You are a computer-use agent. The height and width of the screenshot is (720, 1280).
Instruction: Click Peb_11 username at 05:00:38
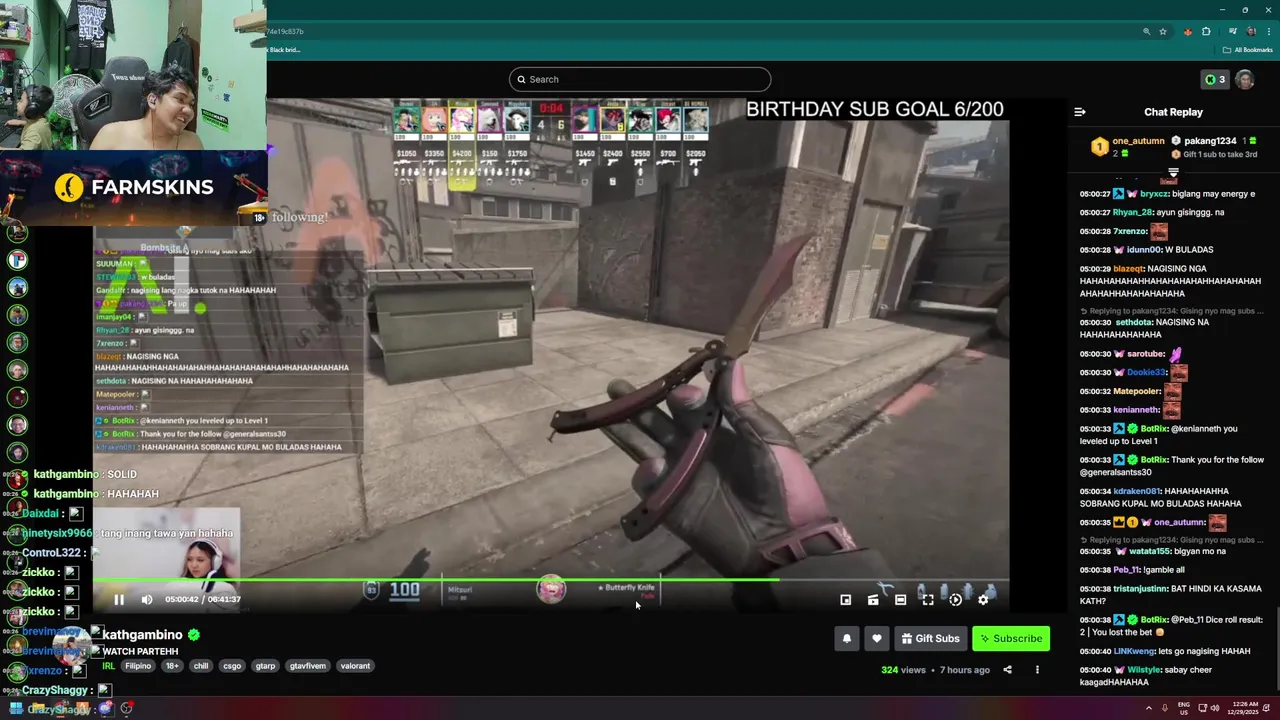1127,570
